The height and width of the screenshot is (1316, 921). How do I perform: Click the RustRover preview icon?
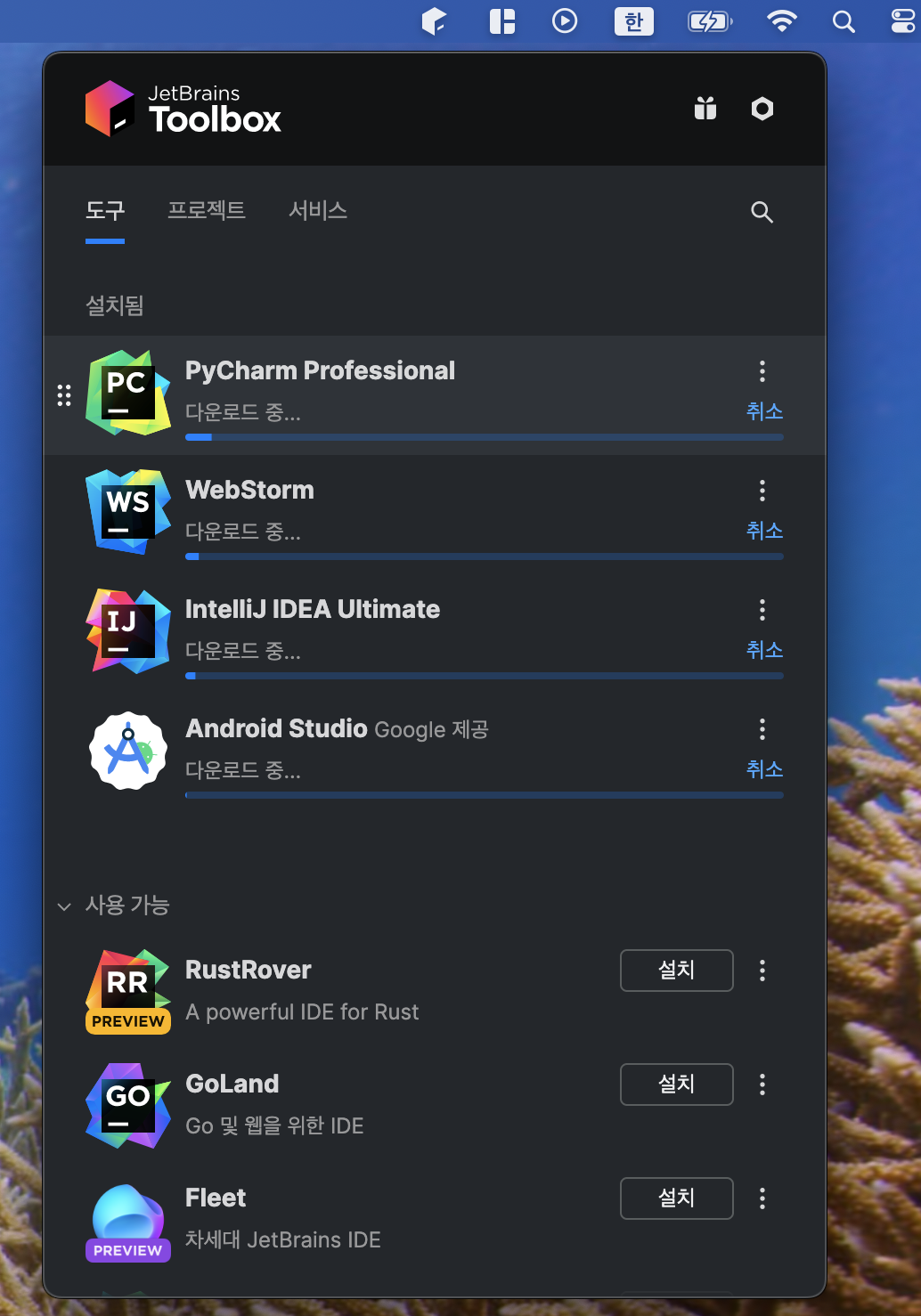(x=128, y=991)
